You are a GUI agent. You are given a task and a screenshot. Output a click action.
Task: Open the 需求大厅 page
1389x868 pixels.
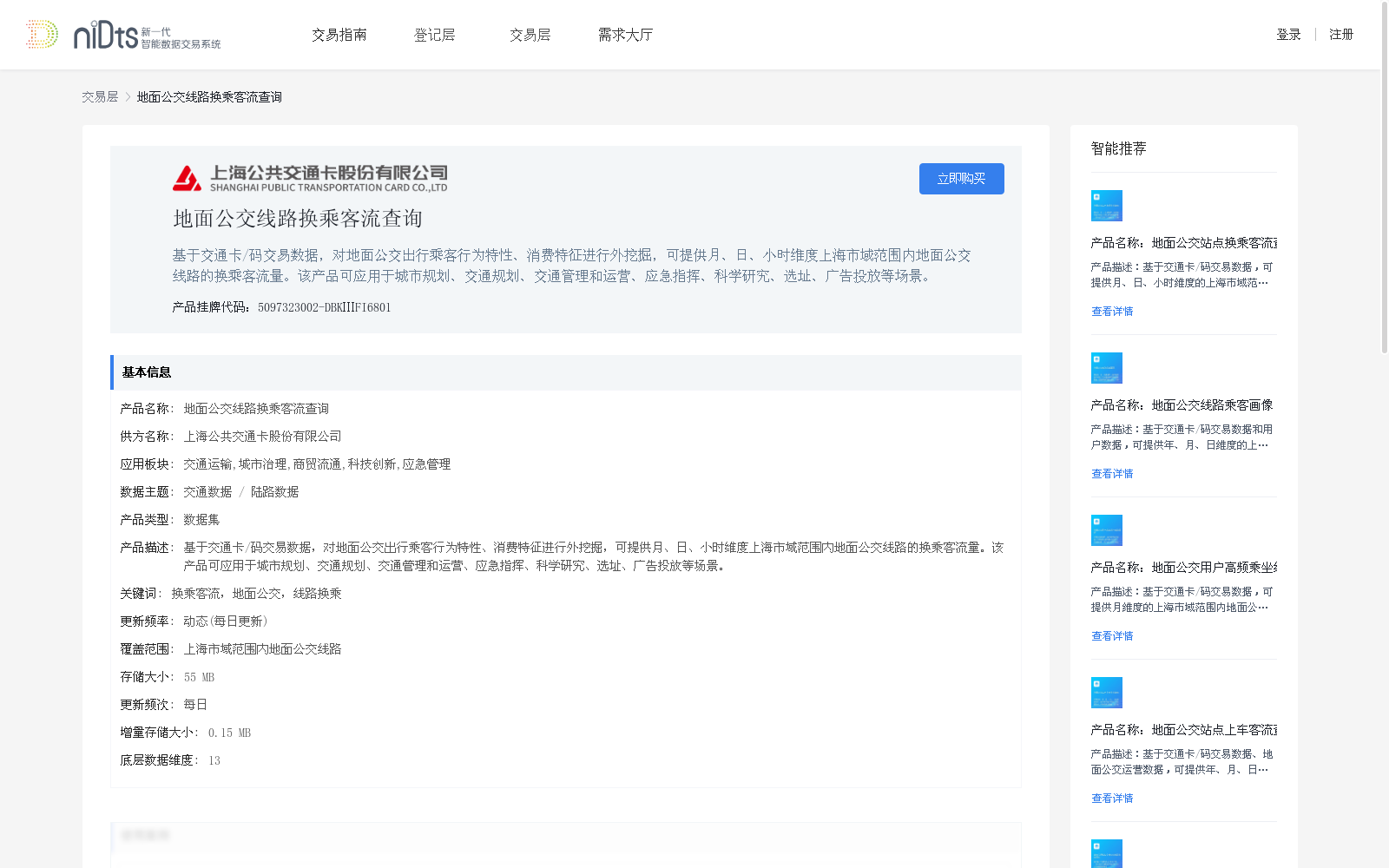click(625, 35)
